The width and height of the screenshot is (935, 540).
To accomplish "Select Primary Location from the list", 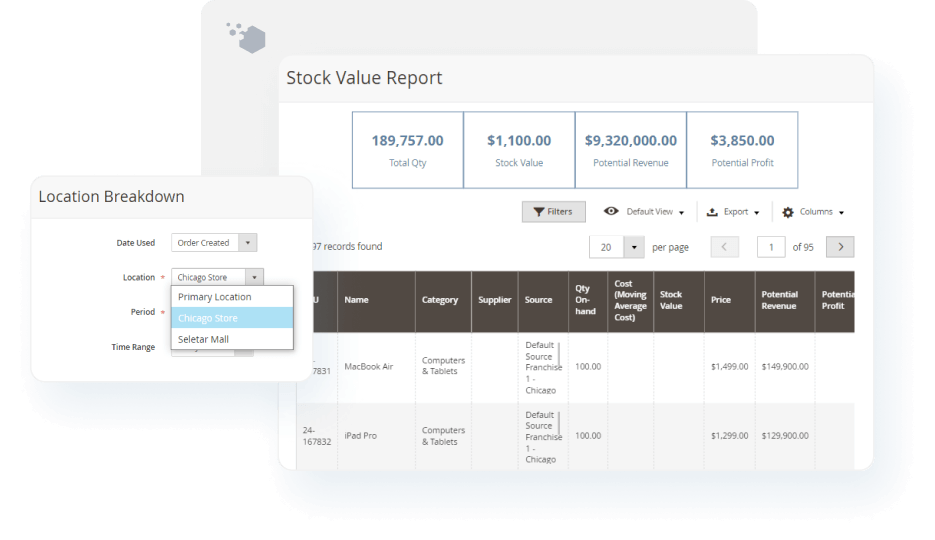I will pyautogui.click(x=214, y=297).
